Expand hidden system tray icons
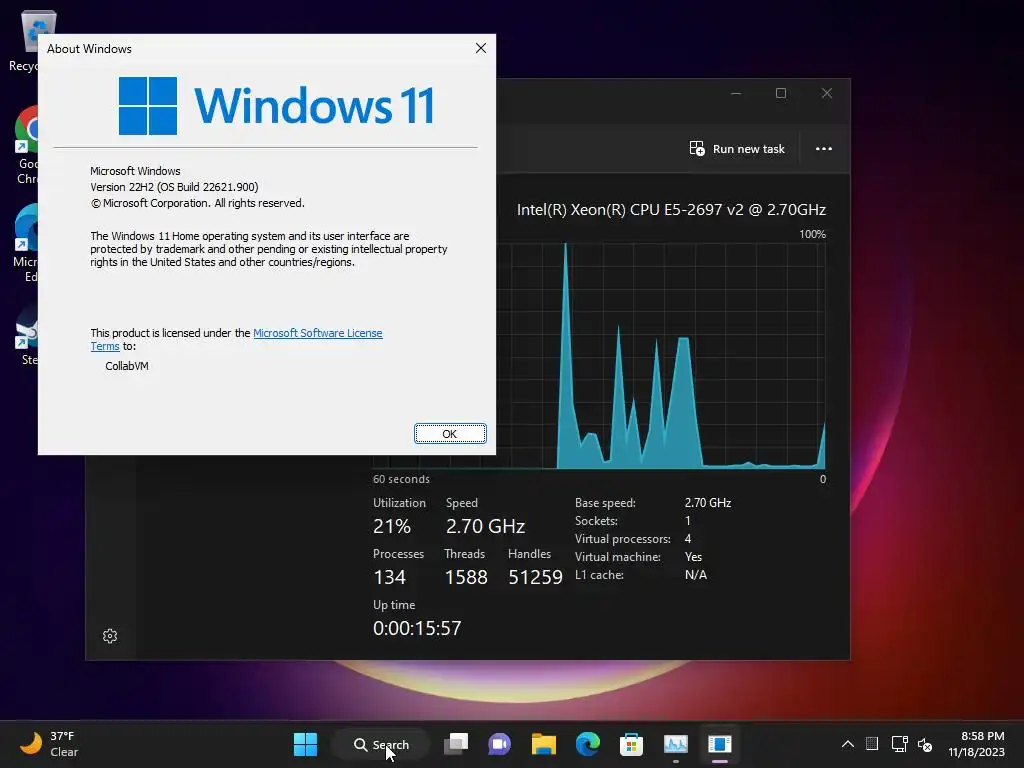This screenshot has width=1024, height=768. point(848,744)
